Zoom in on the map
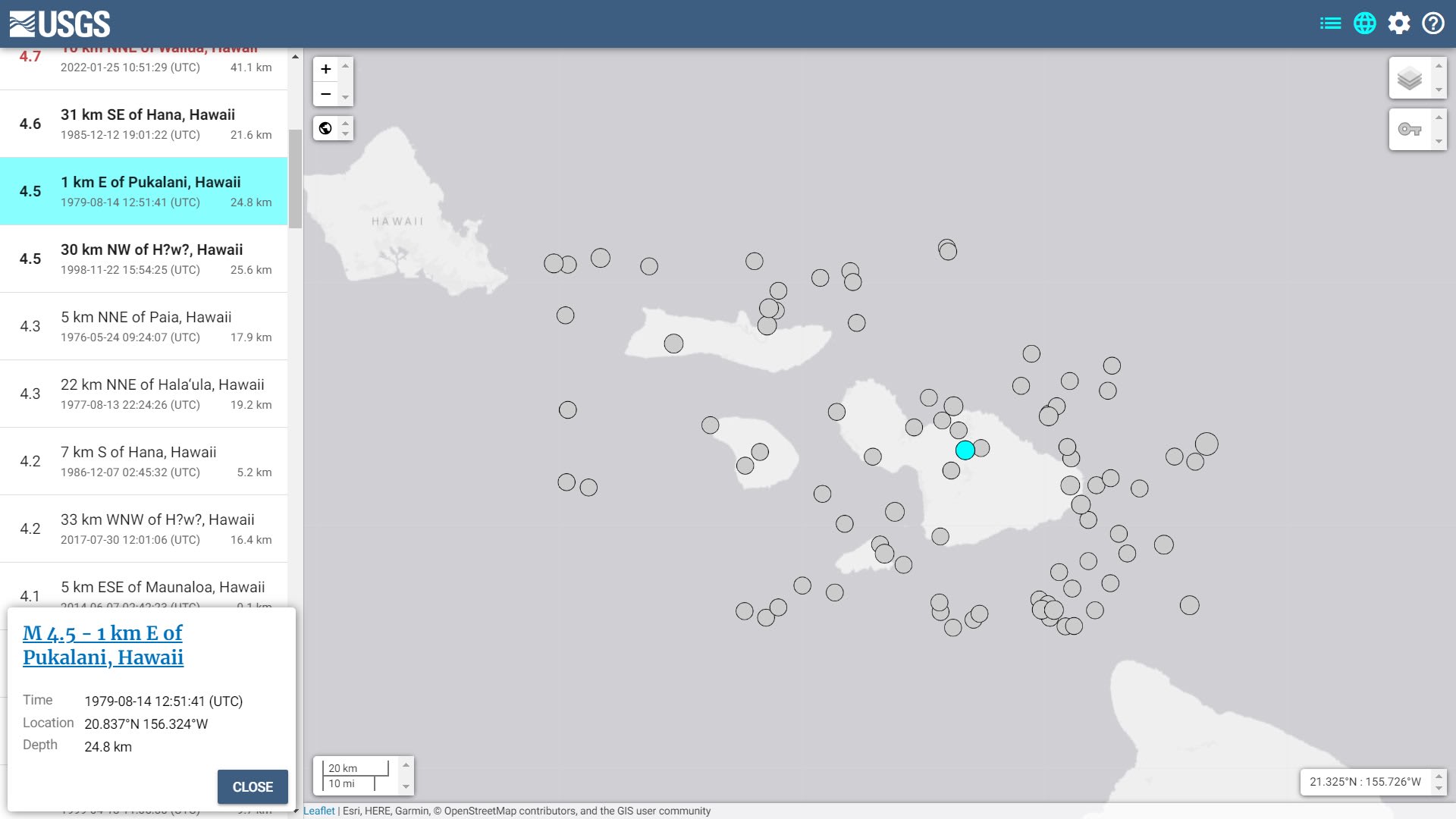1456x819 pixels. 325,69
